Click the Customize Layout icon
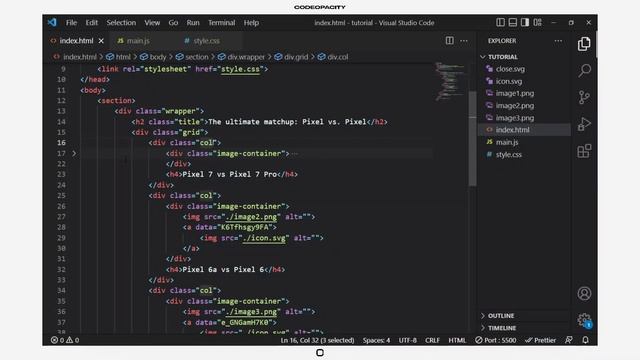Screen dimensions: 640x360 (538, 22)
